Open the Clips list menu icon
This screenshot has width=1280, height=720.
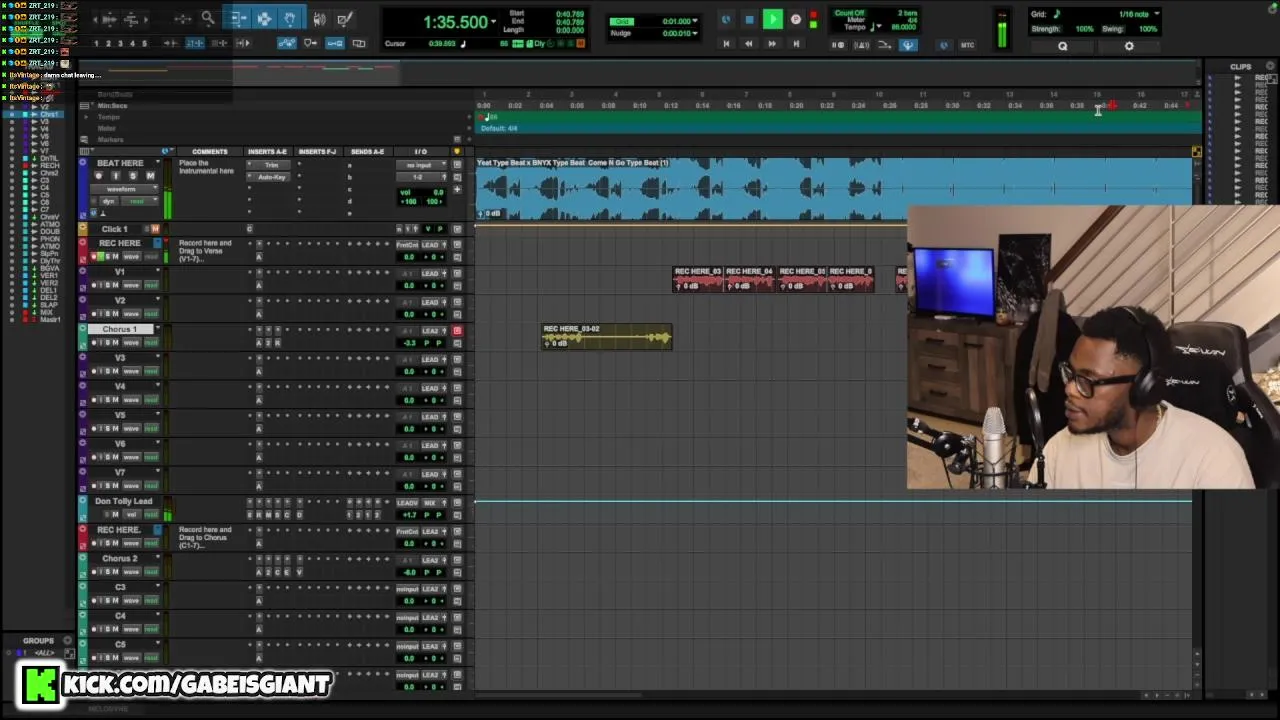pos(1272,67)
